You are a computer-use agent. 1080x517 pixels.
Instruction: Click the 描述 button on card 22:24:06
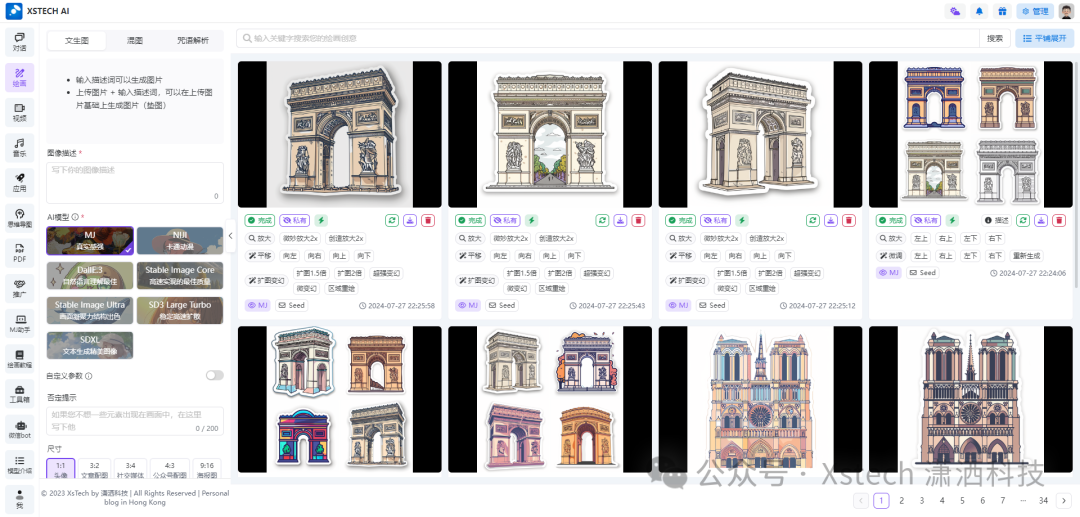pyautogui.click(x=996, y=220)
